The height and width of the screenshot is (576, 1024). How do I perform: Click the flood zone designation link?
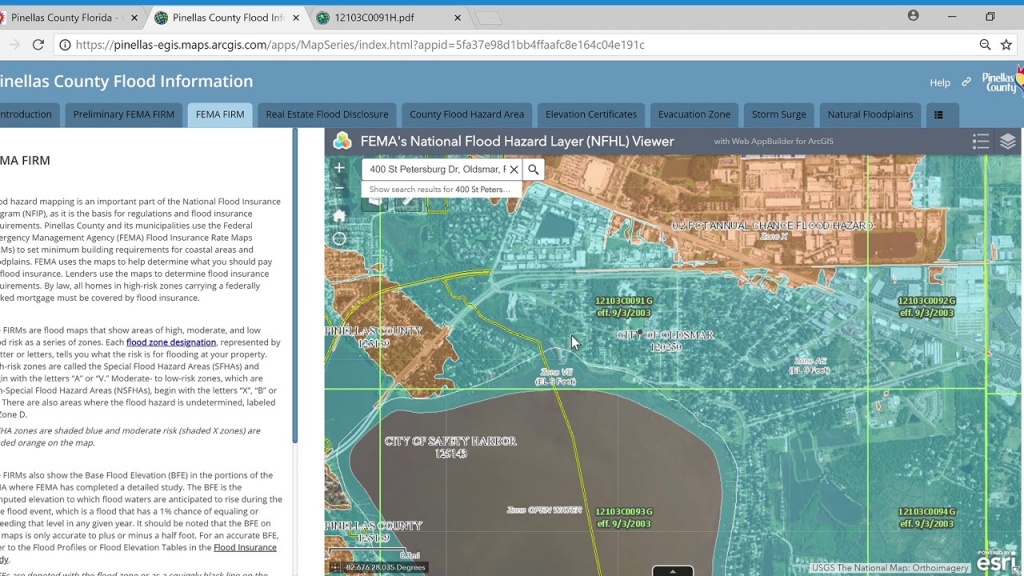[171, 343]
